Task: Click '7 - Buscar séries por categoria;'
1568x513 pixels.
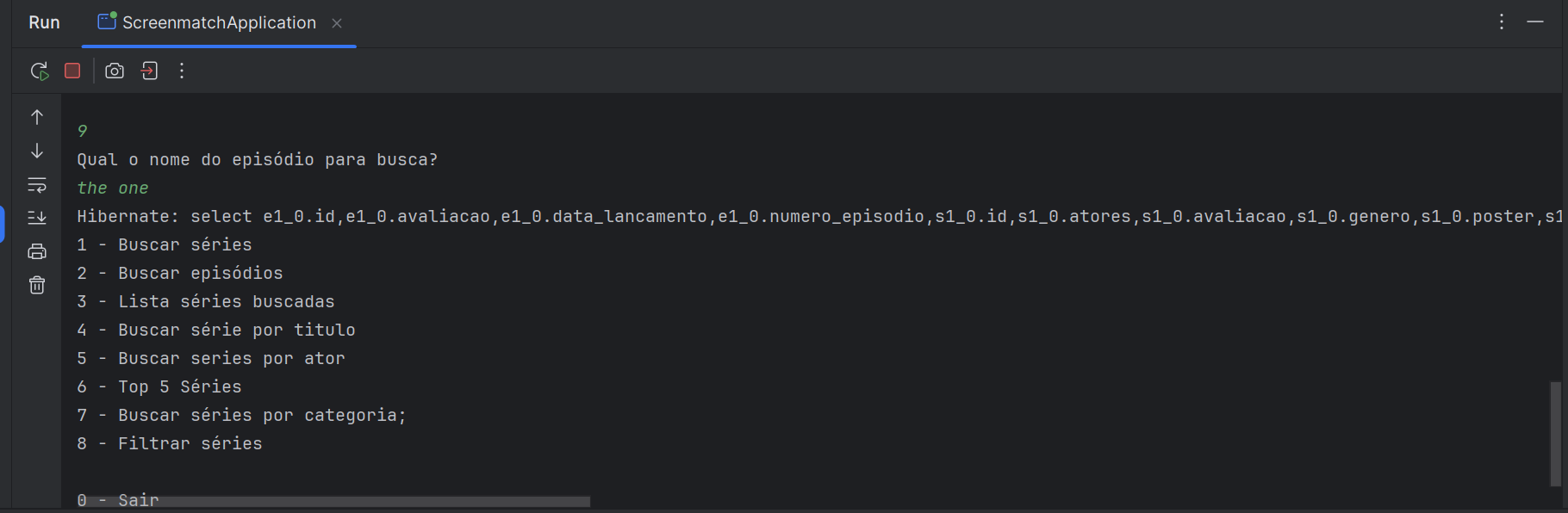Action: pyautogui.click(x=242, y=416)
